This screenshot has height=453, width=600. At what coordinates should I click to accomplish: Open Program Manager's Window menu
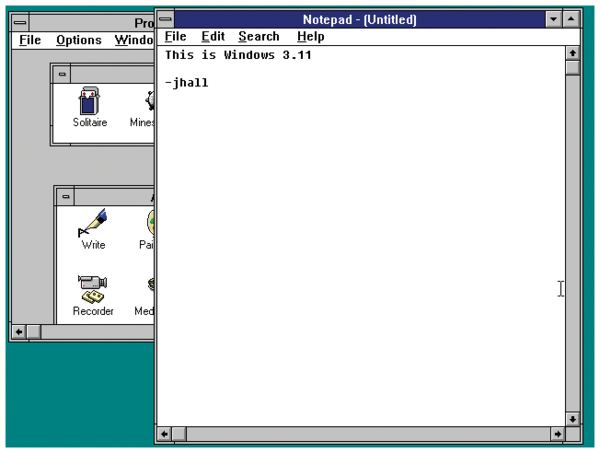tap(134, 40)
